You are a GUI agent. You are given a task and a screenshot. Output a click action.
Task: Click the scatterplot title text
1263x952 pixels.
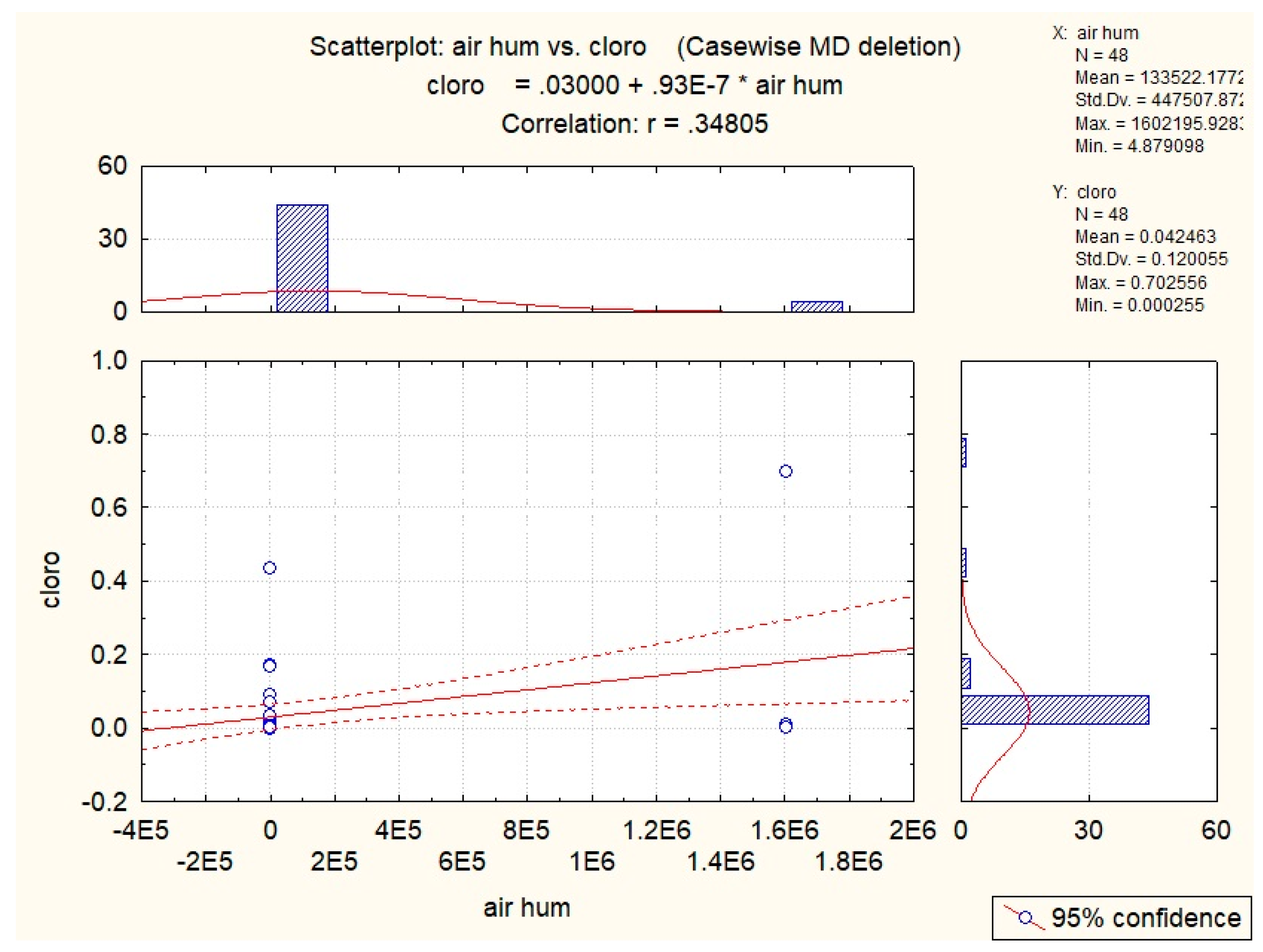[634, 46]
